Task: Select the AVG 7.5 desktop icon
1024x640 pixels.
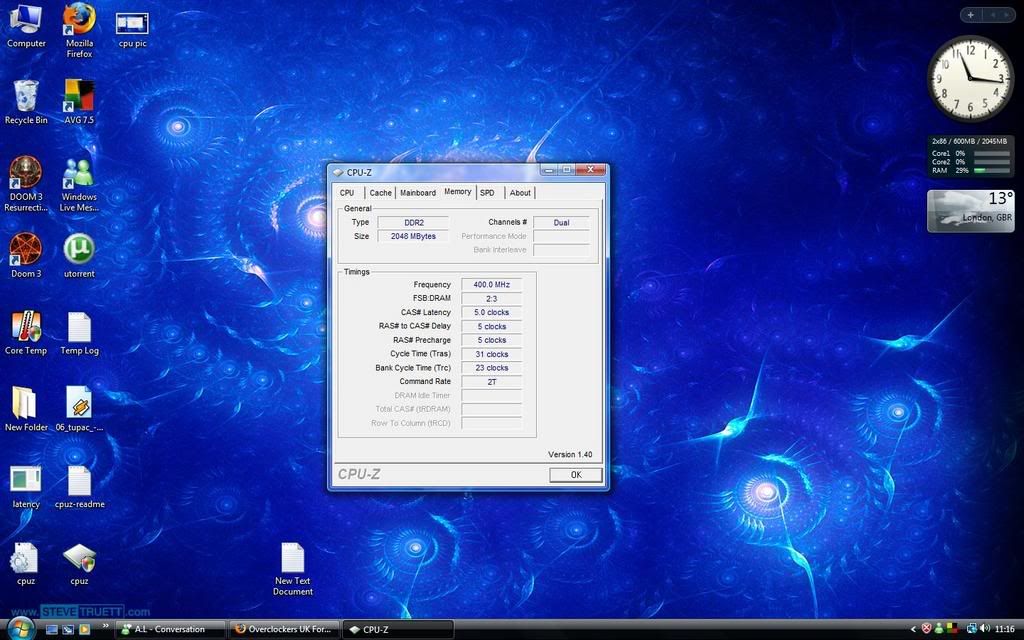Action: (x=79, y=101)
